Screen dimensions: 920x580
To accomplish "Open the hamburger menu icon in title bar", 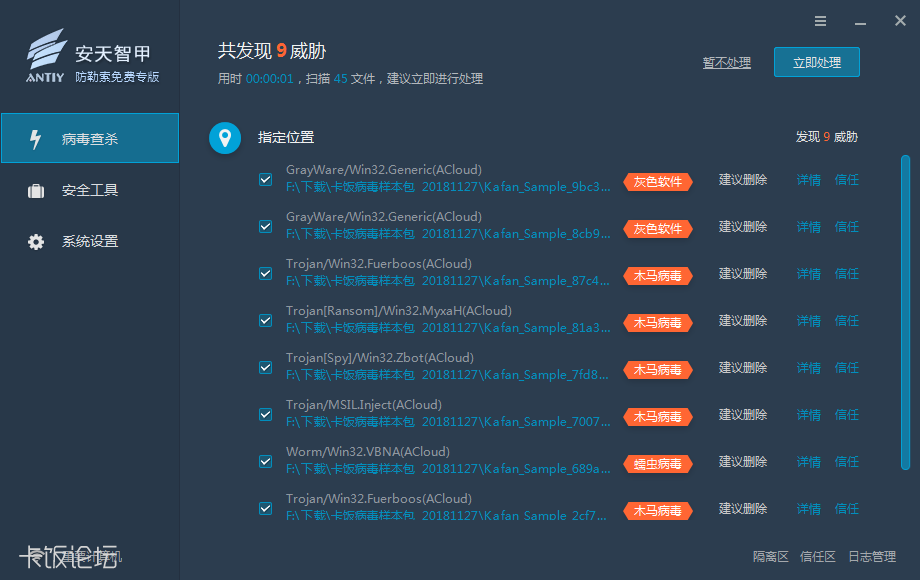I will coord(820,21).
